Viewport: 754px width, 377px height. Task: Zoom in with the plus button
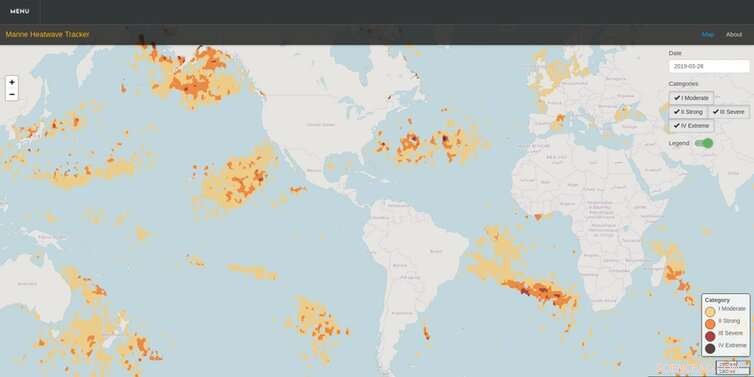click(12, 82)
